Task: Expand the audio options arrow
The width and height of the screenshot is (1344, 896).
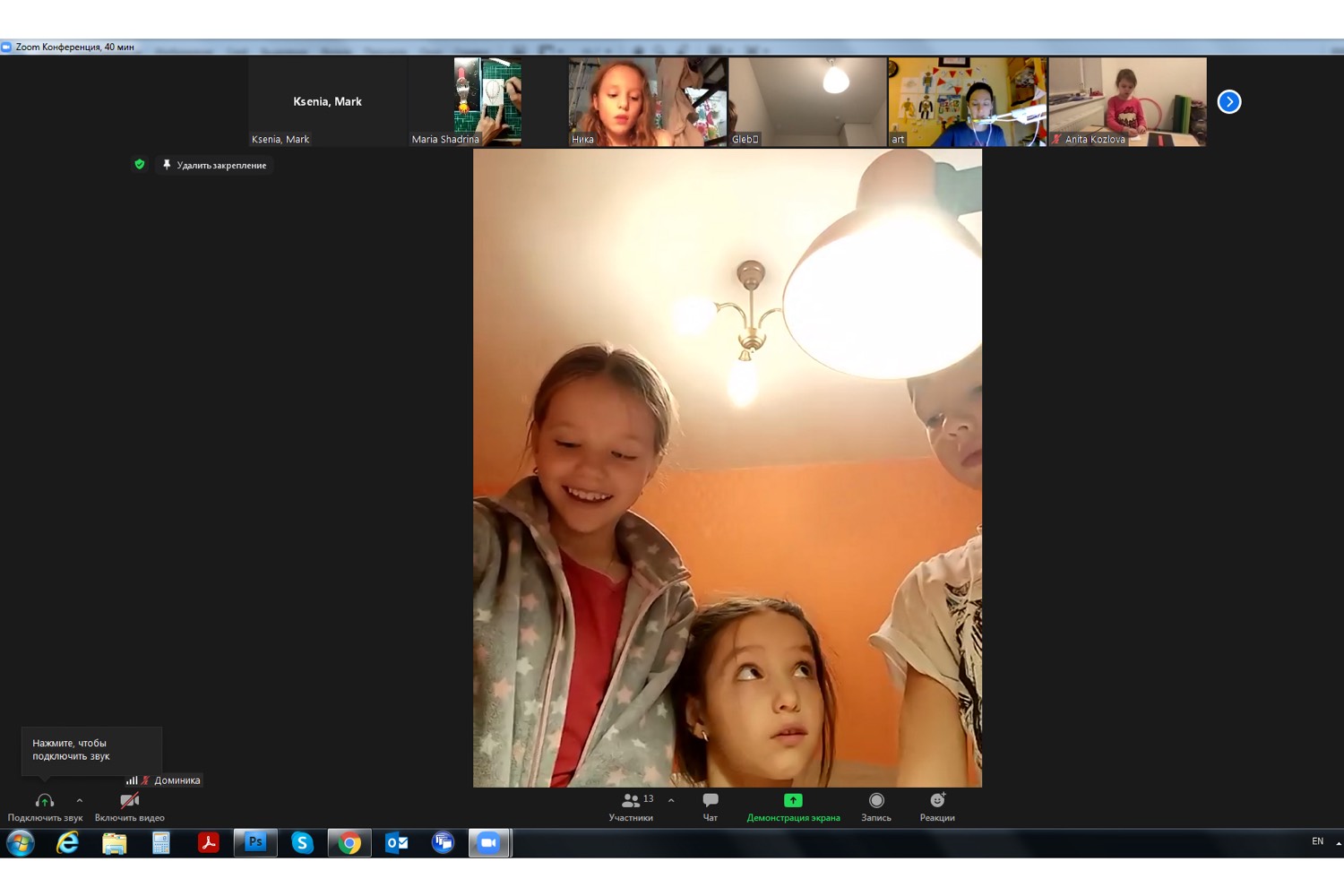Action: [x=80, y=800]
